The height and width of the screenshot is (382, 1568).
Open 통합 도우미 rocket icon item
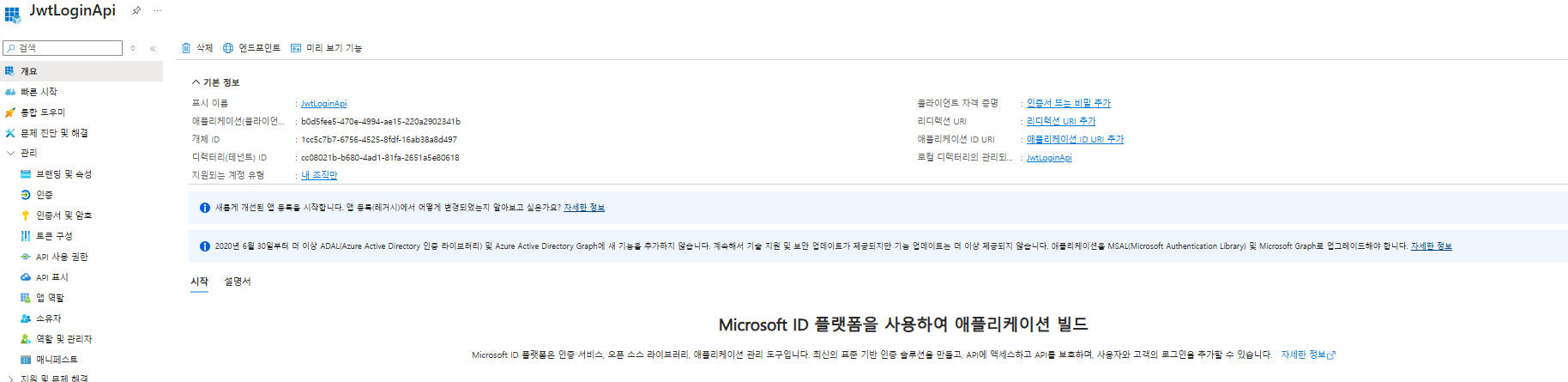[10, 112]
